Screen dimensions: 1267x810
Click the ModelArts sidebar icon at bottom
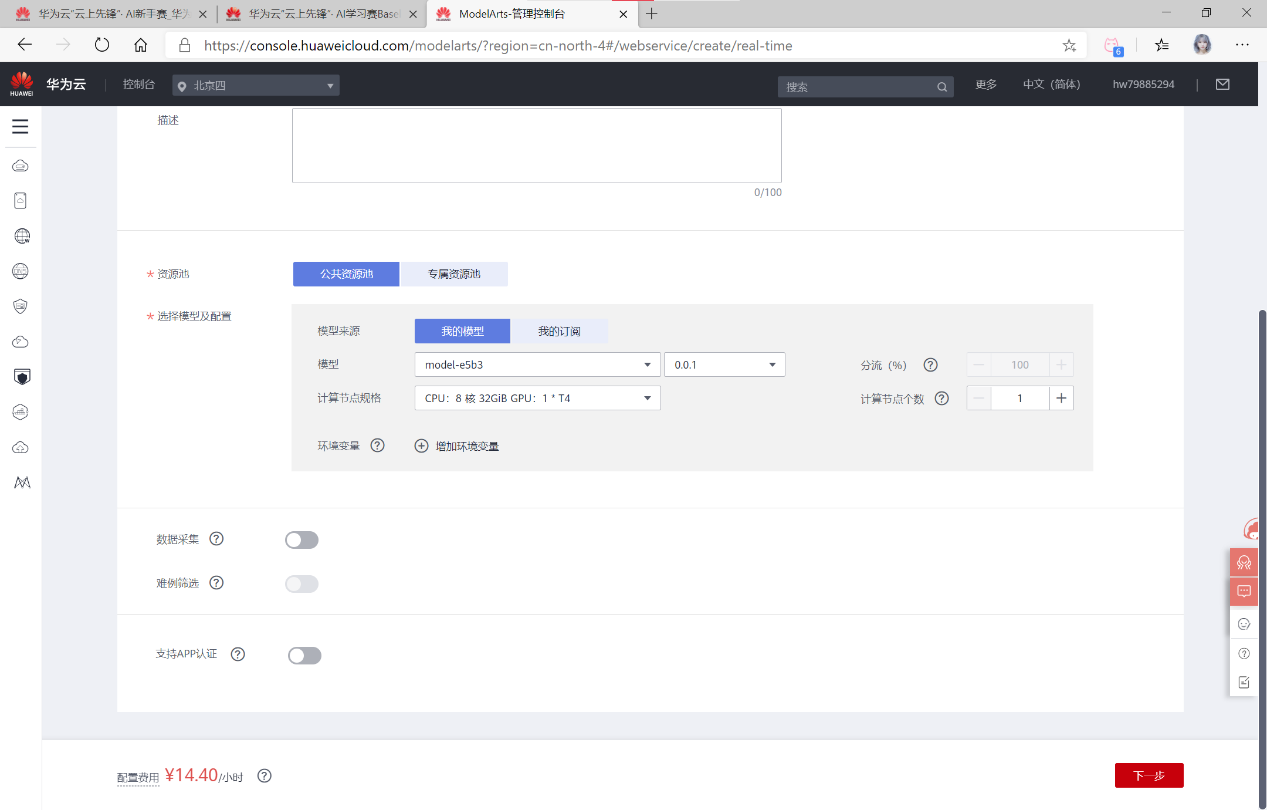tap(21, 482)
